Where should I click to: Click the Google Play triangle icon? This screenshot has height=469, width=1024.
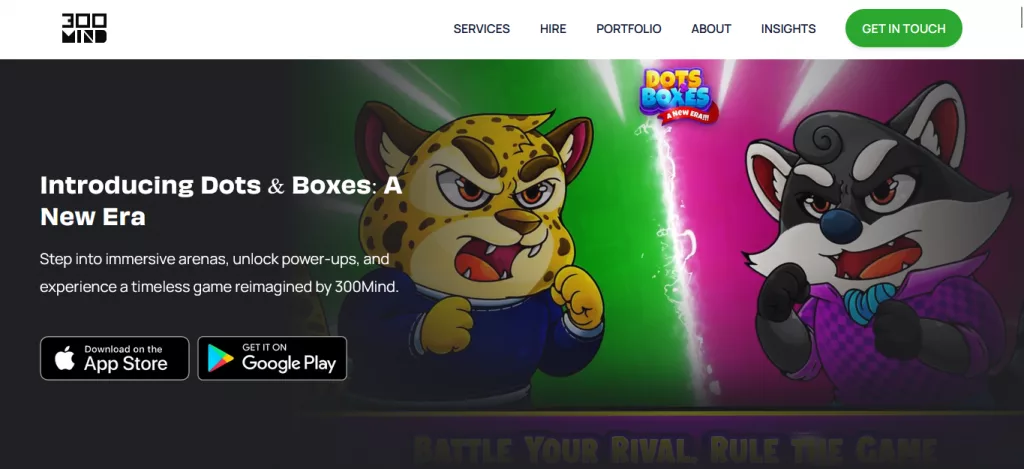coord(221,358)
